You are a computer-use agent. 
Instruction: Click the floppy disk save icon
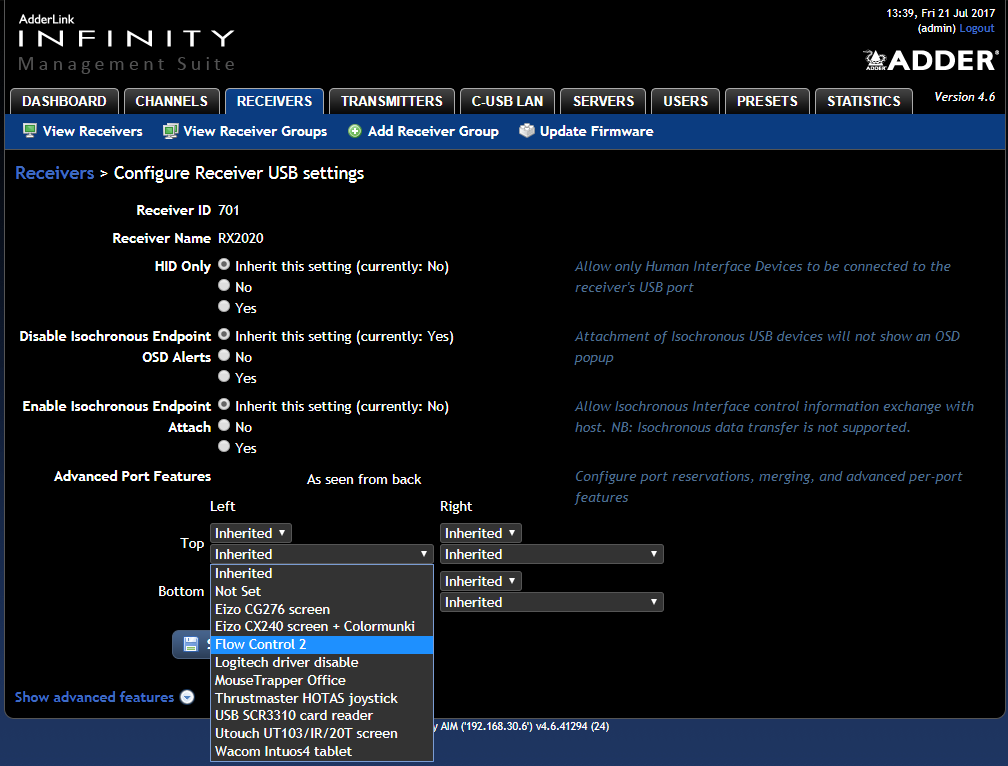point(191,644)
